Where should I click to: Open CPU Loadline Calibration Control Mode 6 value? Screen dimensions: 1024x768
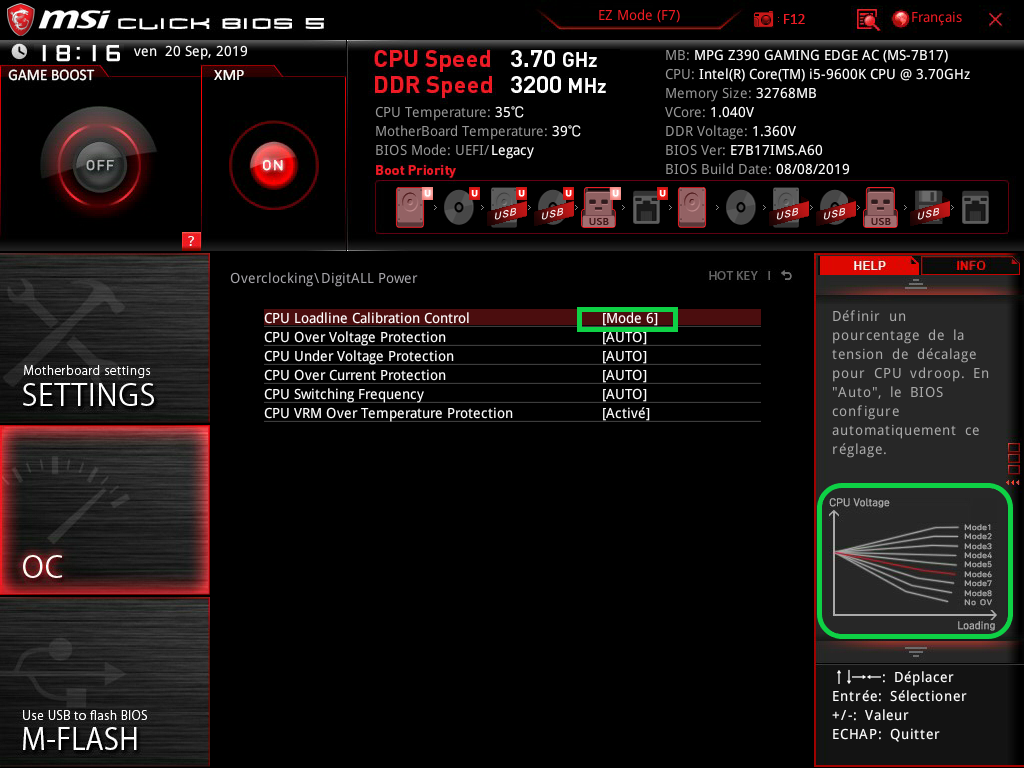(629, 318)
